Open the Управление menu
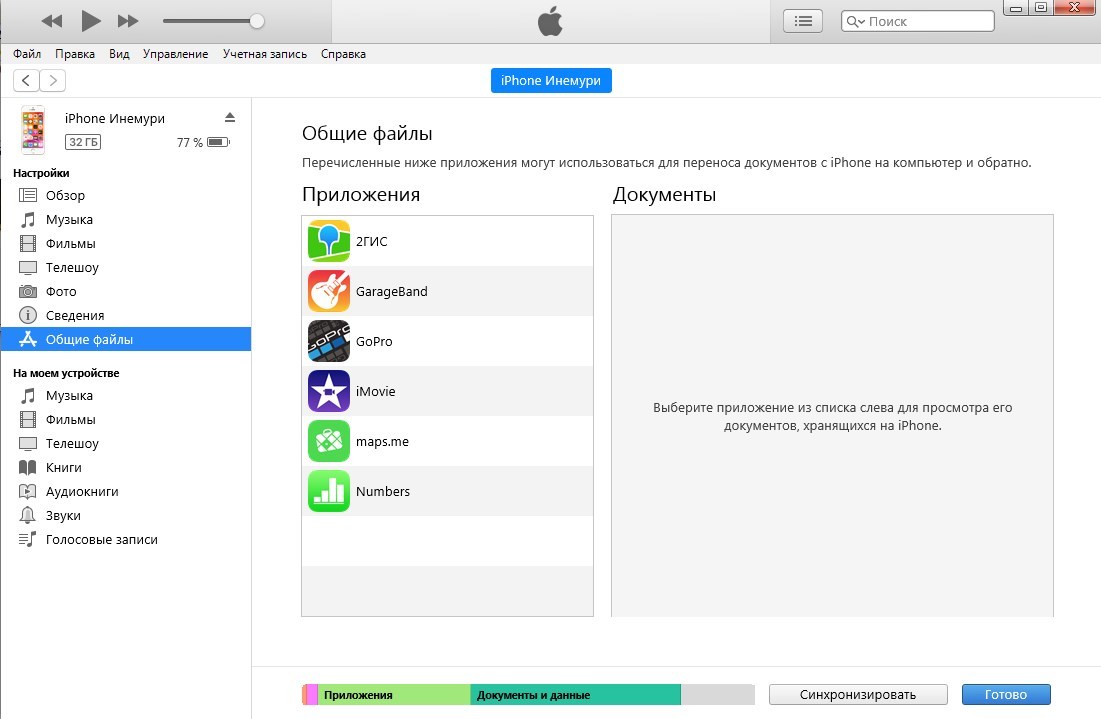Screen dimensions: 1101x719 (176, 54)
